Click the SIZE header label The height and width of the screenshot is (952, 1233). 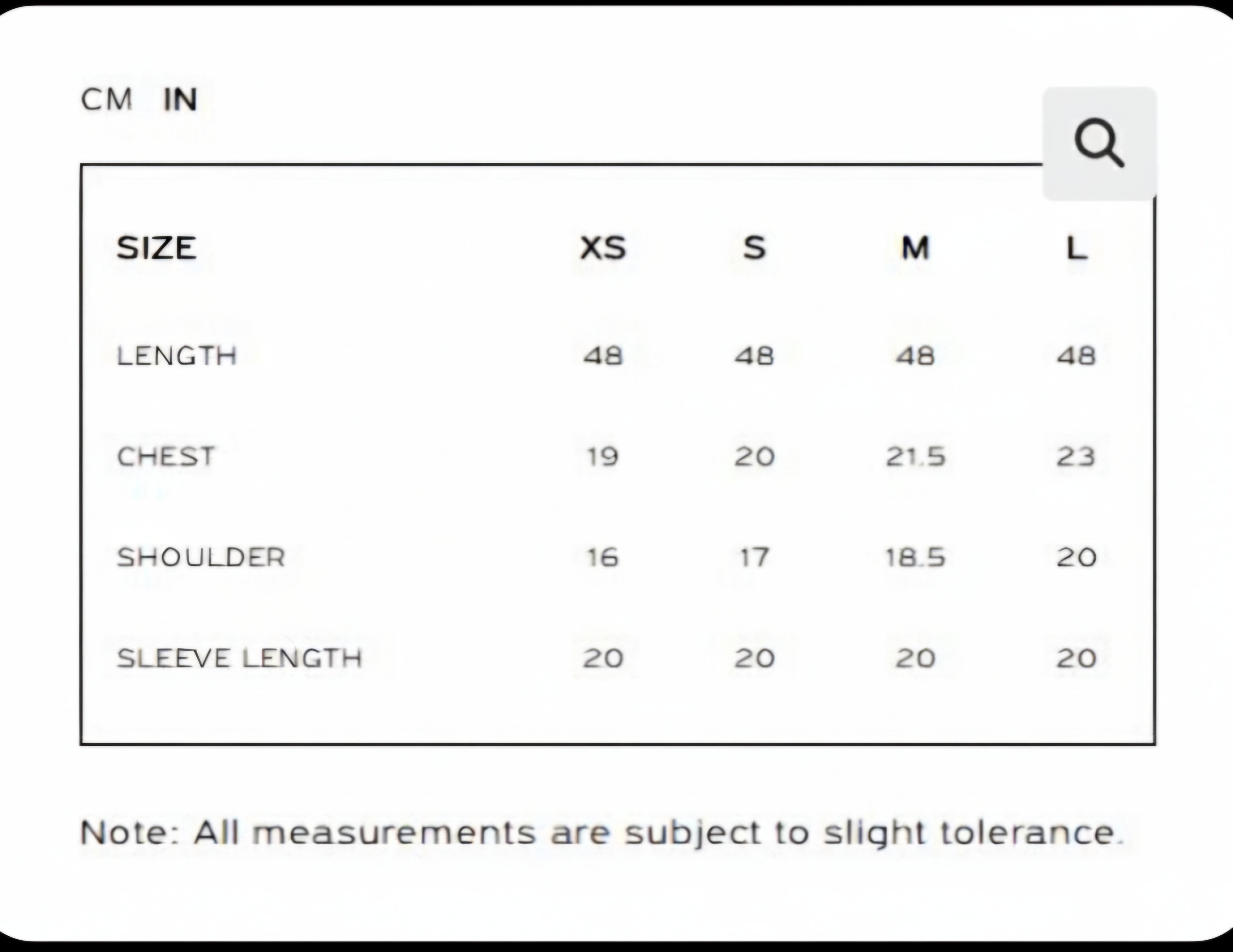(156, 248)
